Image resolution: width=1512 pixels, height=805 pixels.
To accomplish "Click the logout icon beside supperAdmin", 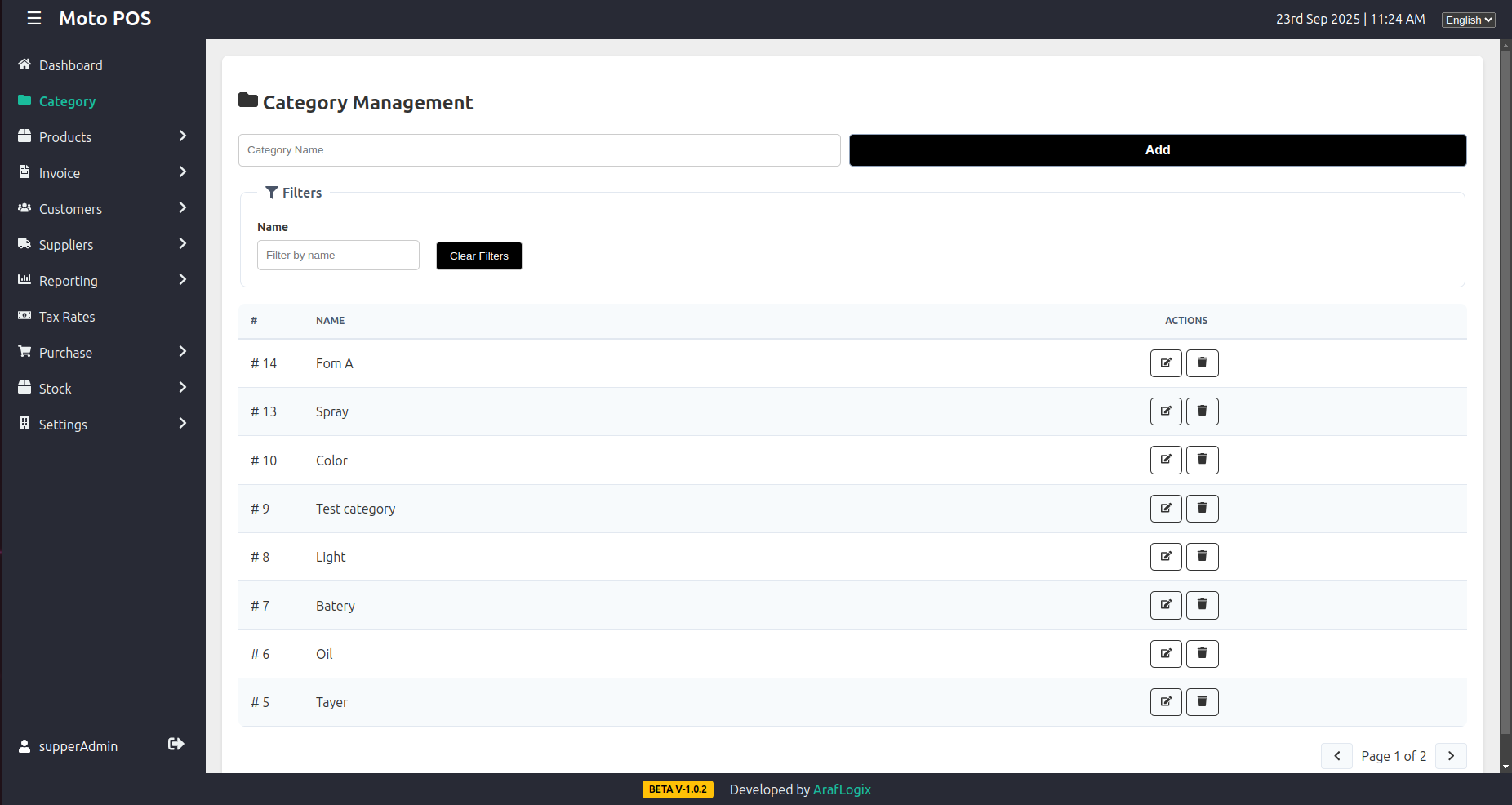I will (x=176, y=745).
